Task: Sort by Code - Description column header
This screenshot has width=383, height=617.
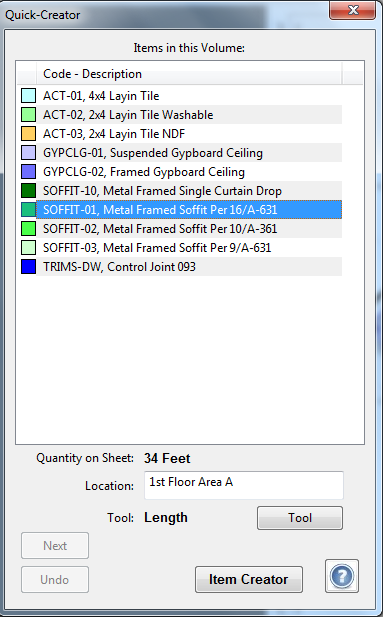Action: tap(189, 74)
